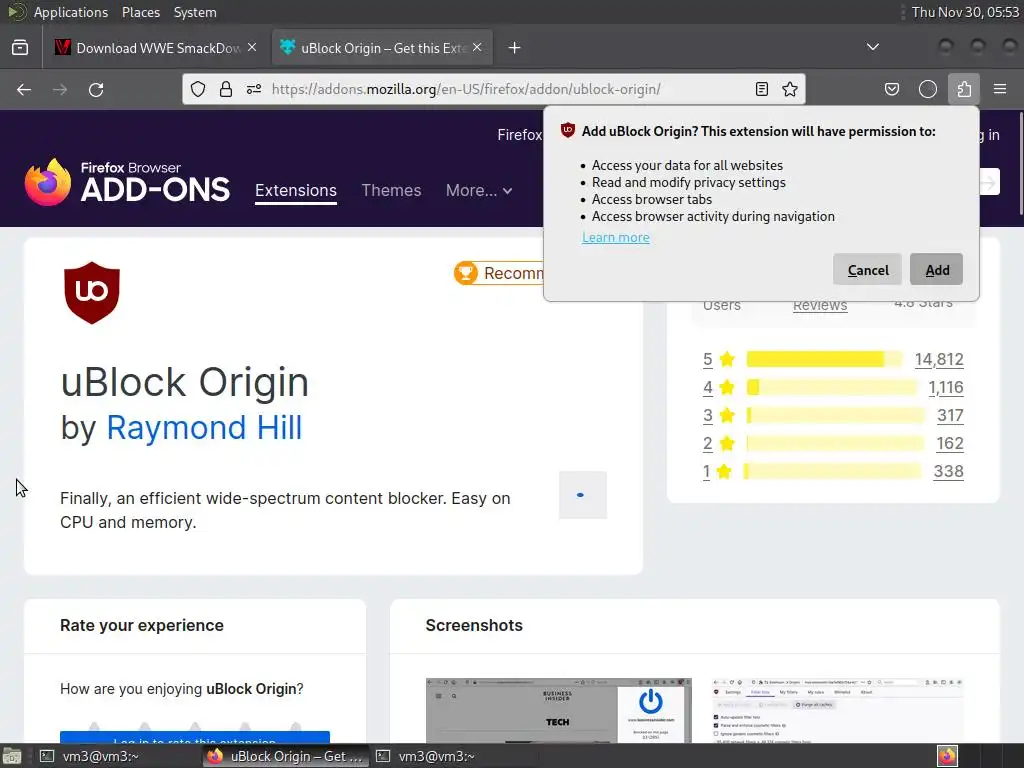Open the Firefox account icon

(x=928, y=89)
